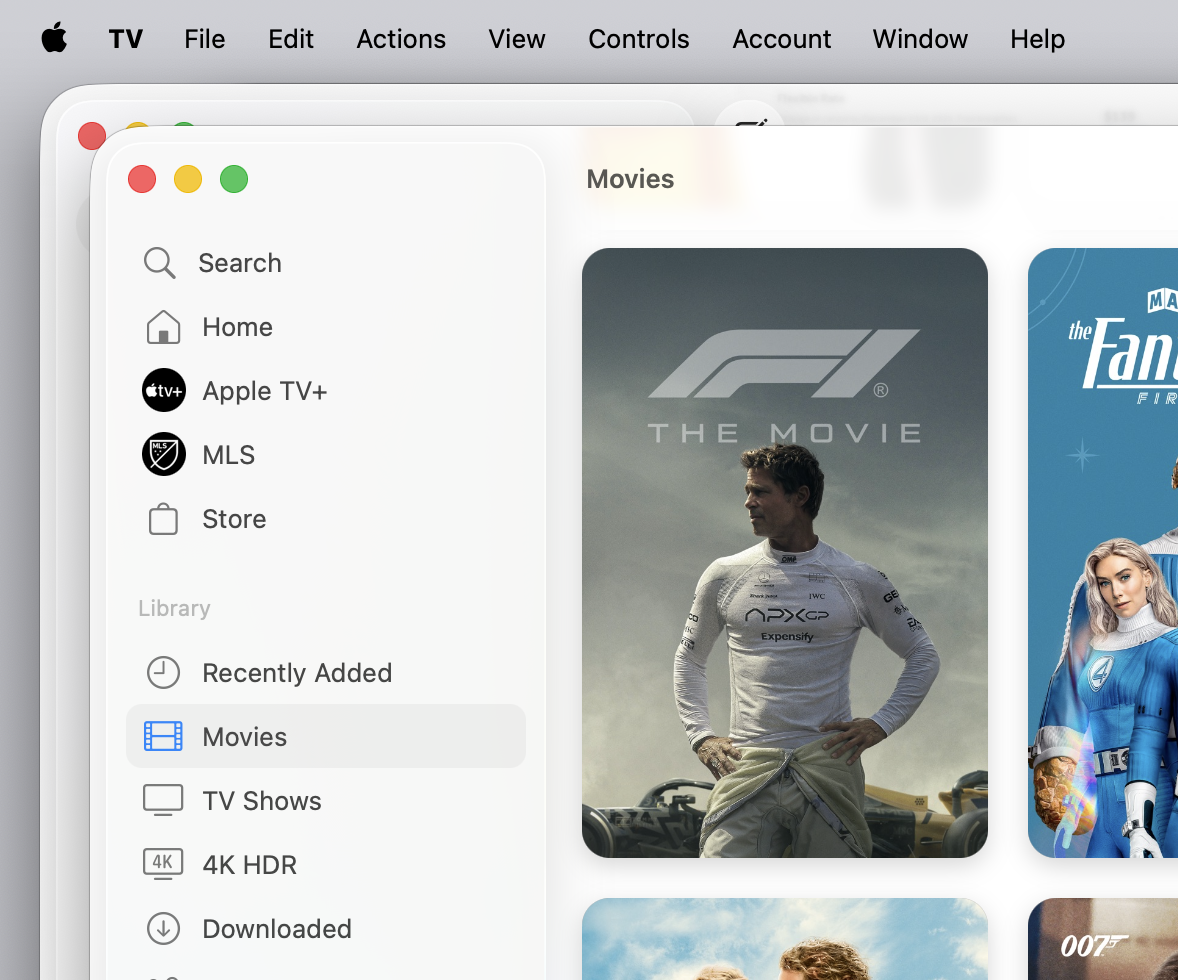
Task: Open the Fantastic Four movie poster
Action: tap(1103, 552)
